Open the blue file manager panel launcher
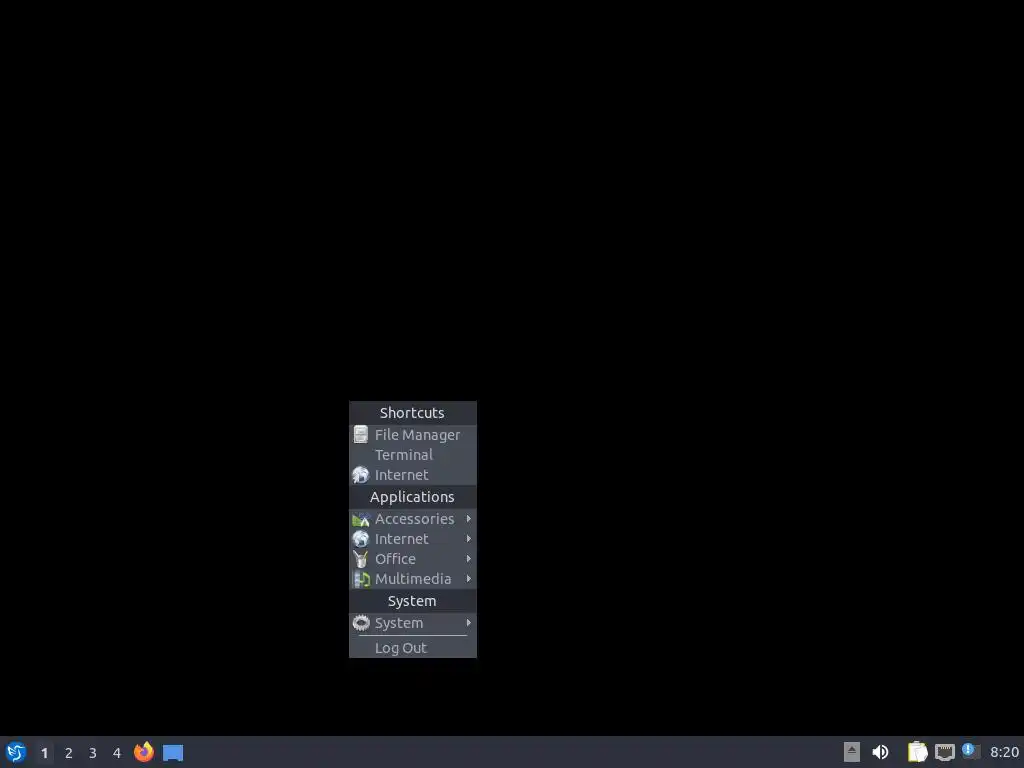 pos(173,753)
